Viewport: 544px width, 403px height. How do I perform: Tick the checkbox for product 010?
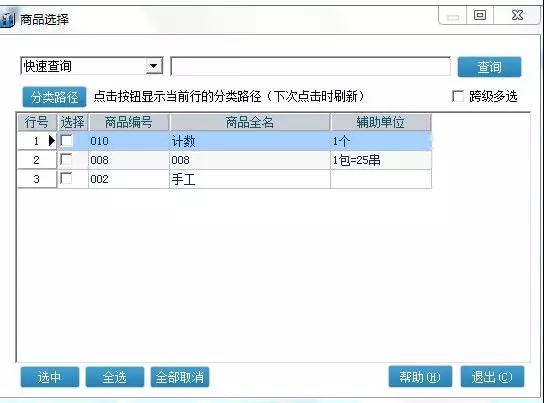pyautogui.click(x=66, y=140)
